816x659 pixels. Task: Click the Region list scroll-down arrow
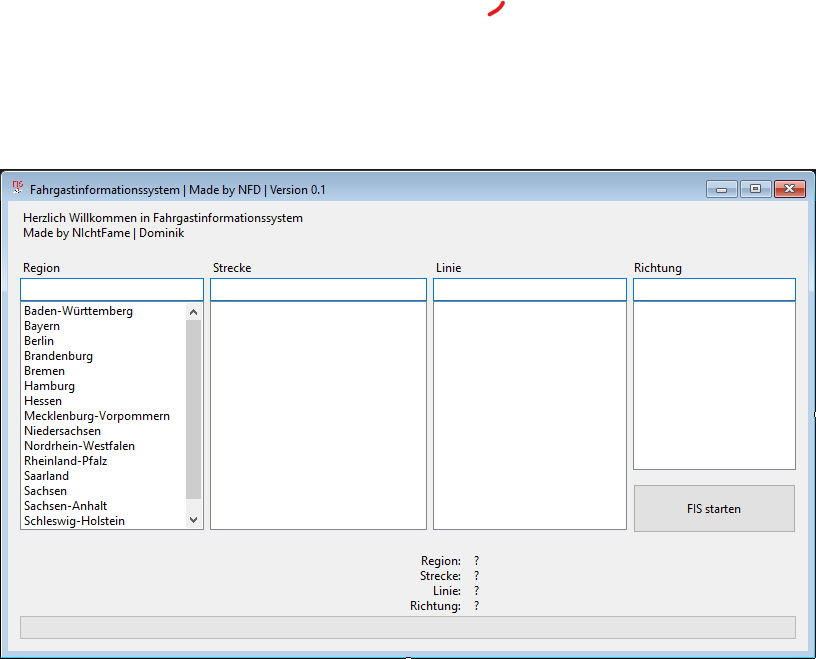click(x=194, y=519)
